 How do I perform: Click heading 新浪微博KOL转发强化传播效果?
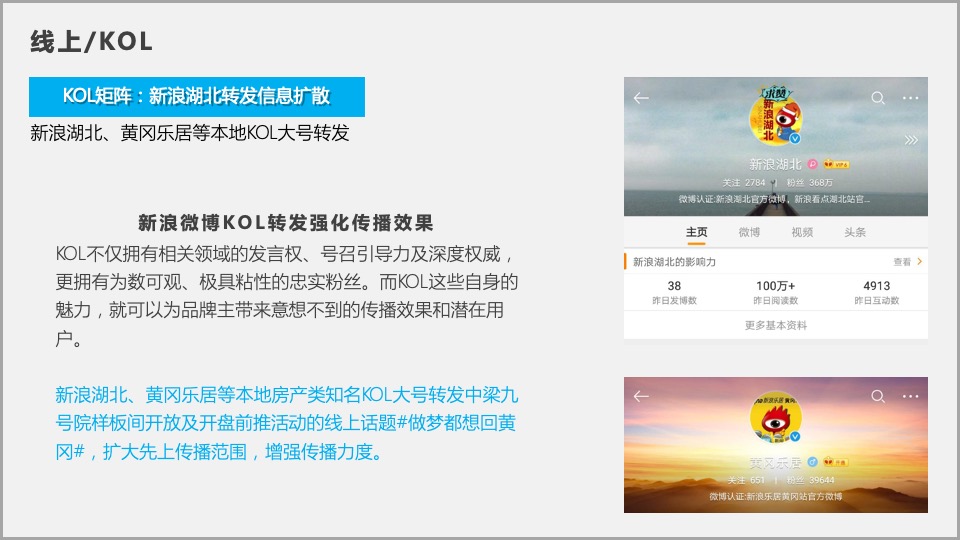285,223
